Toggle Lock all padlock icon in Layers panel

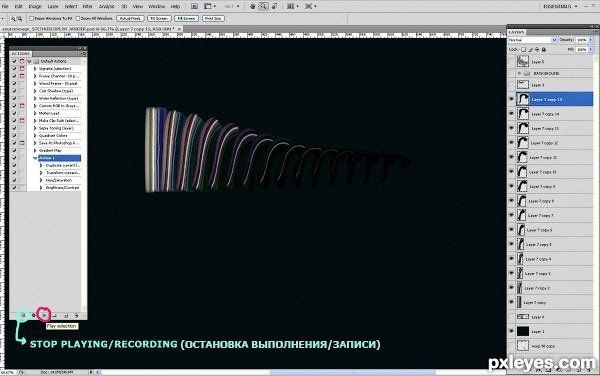(544, 49)
